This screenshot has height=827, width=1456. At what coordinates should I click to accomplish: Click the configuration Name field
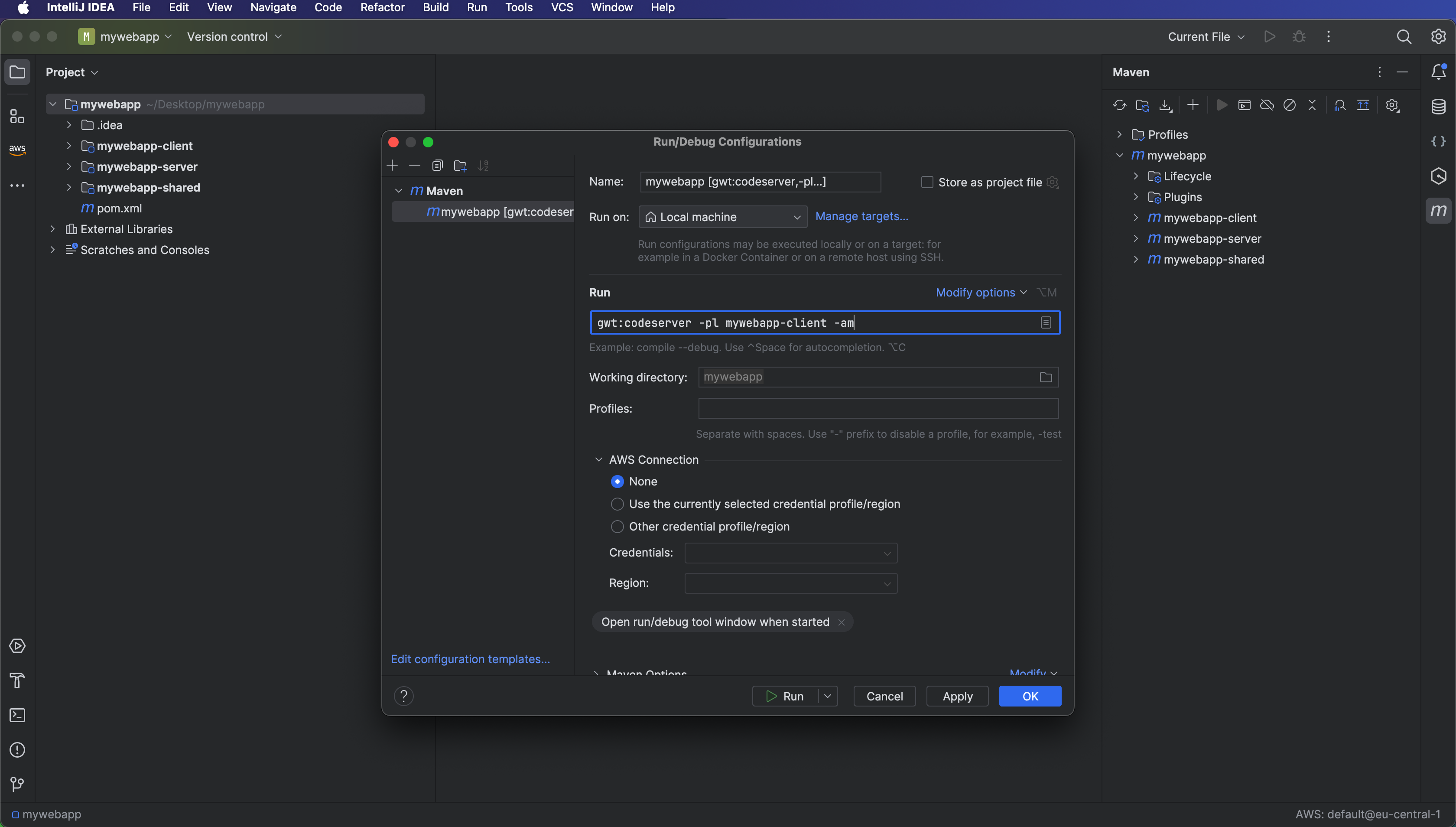760,182
